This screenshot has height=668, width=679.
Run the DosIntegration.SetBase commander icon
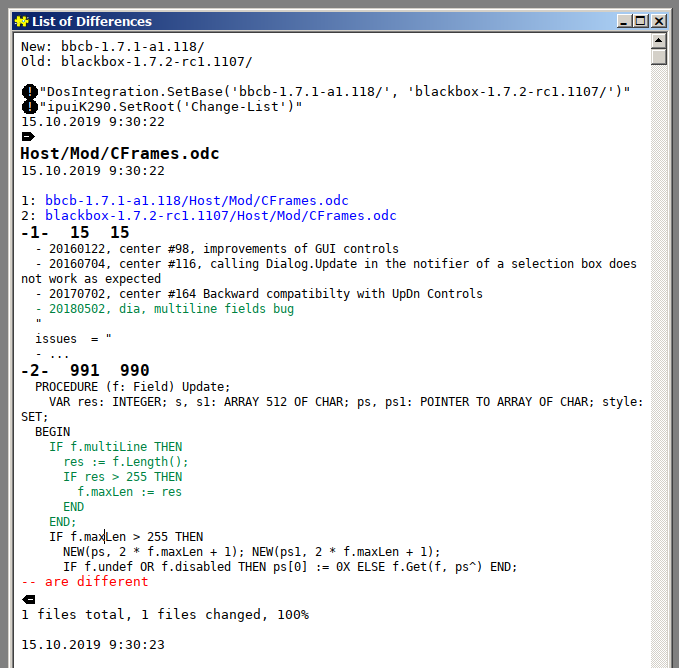29,92
